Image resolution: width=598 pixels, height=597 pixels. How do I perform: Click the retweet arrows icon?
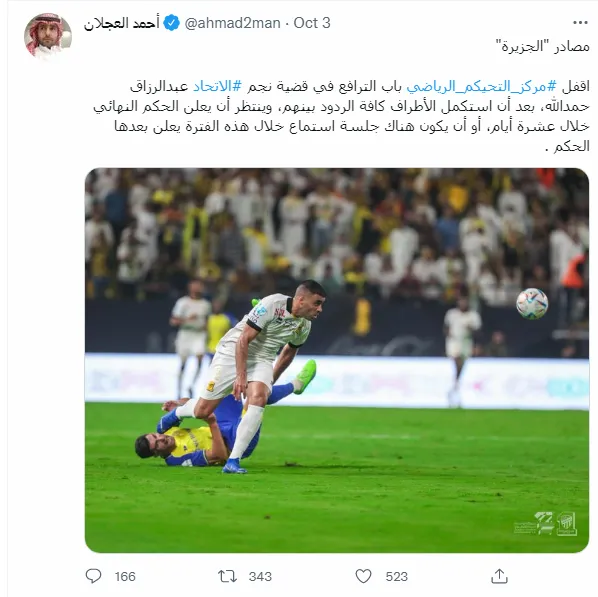[x=227, y=576]
